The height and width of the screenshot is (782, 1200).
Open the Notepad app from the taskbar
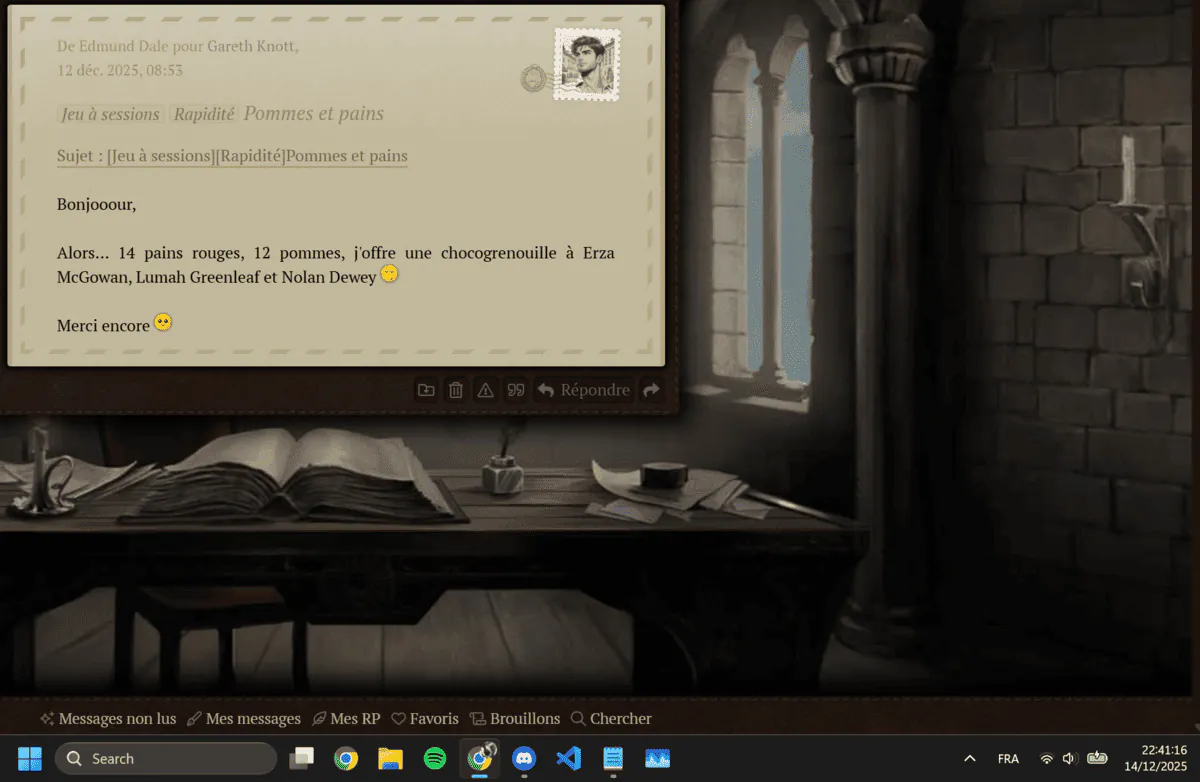[x=613, y=759]
